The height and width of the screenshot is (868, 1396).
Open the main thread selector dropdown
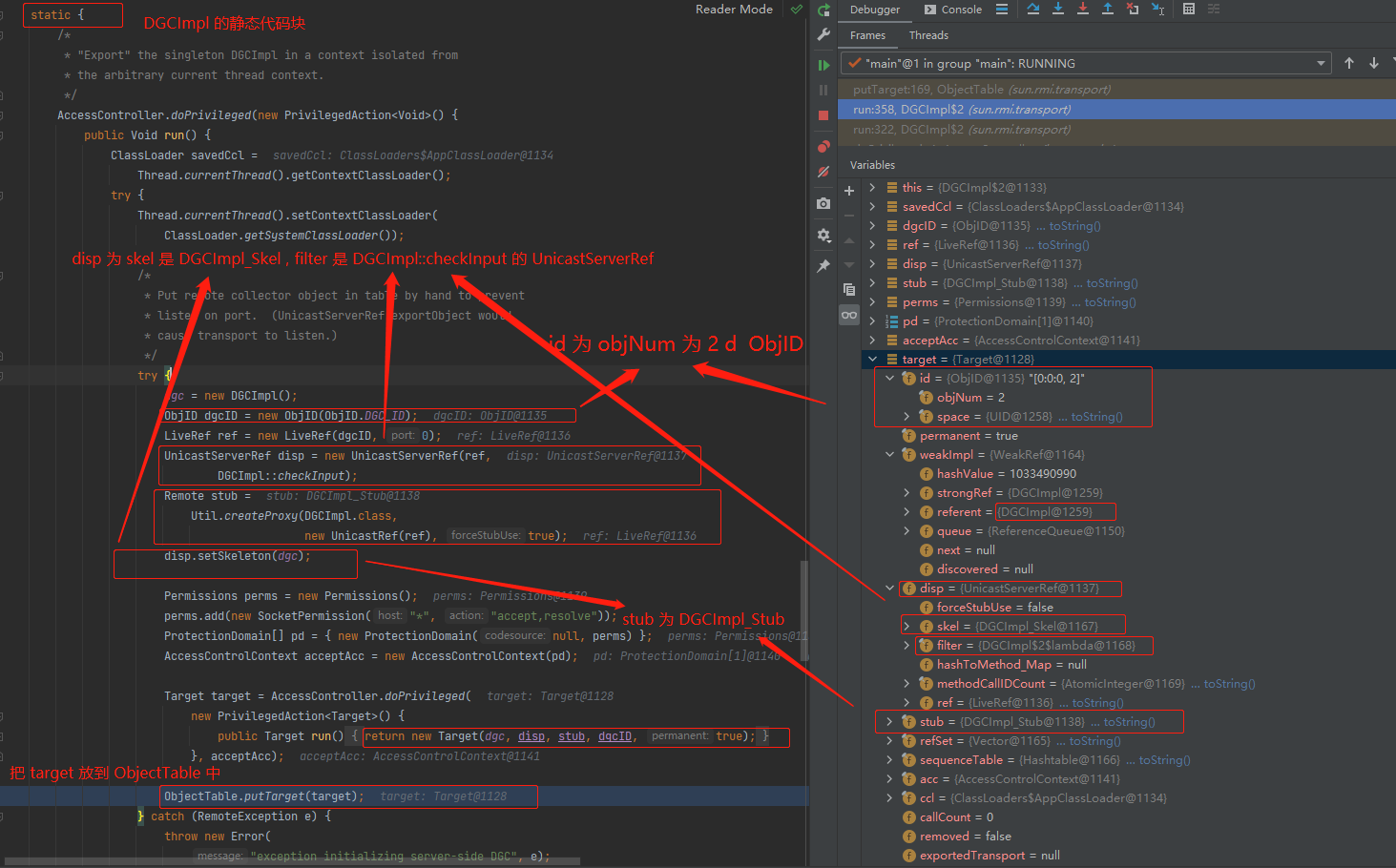point(1087,64)
